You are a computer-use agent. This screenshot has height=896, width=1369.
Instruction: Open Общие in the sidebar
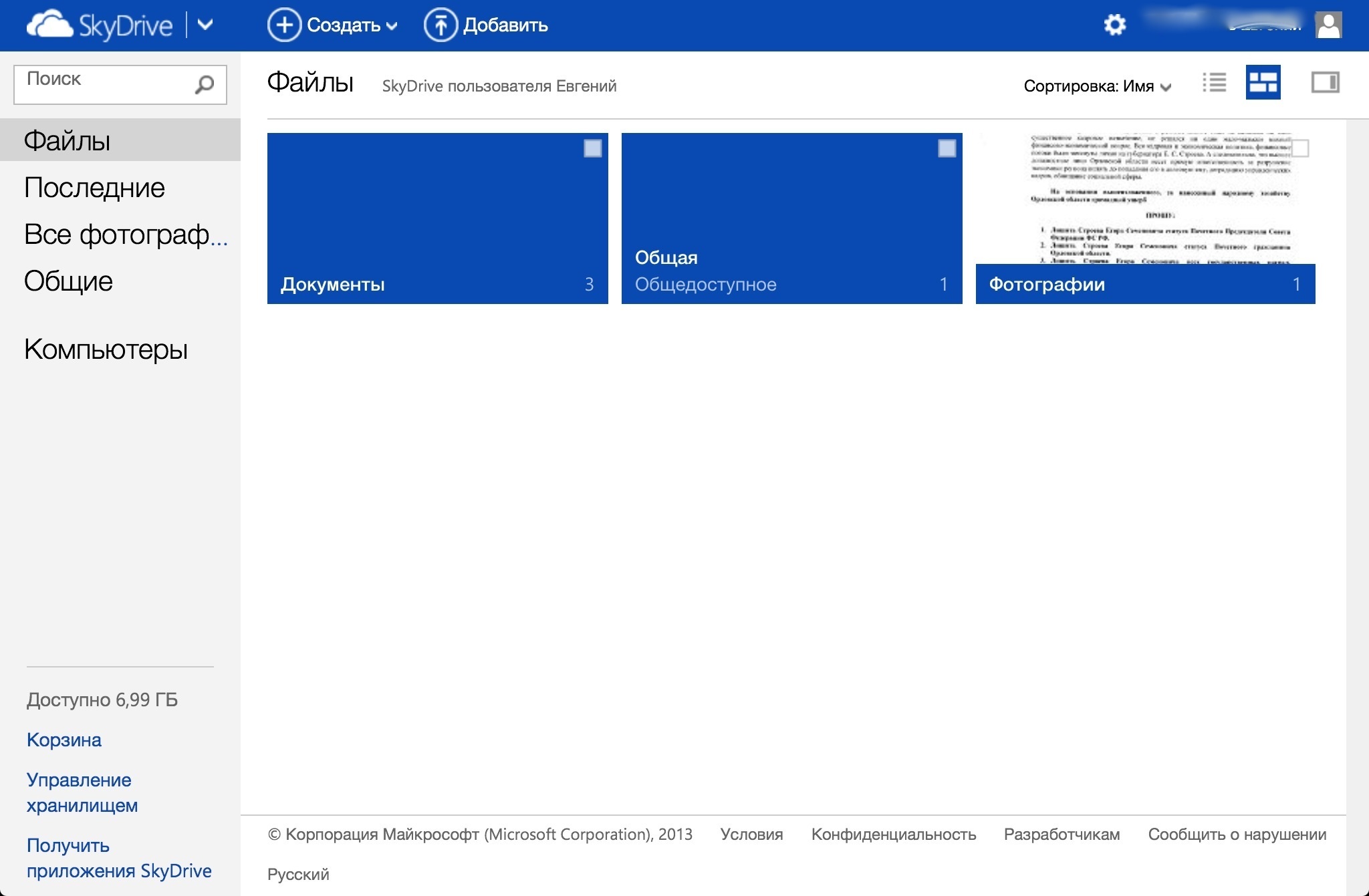pyautogui.click(x=68, y=281)
